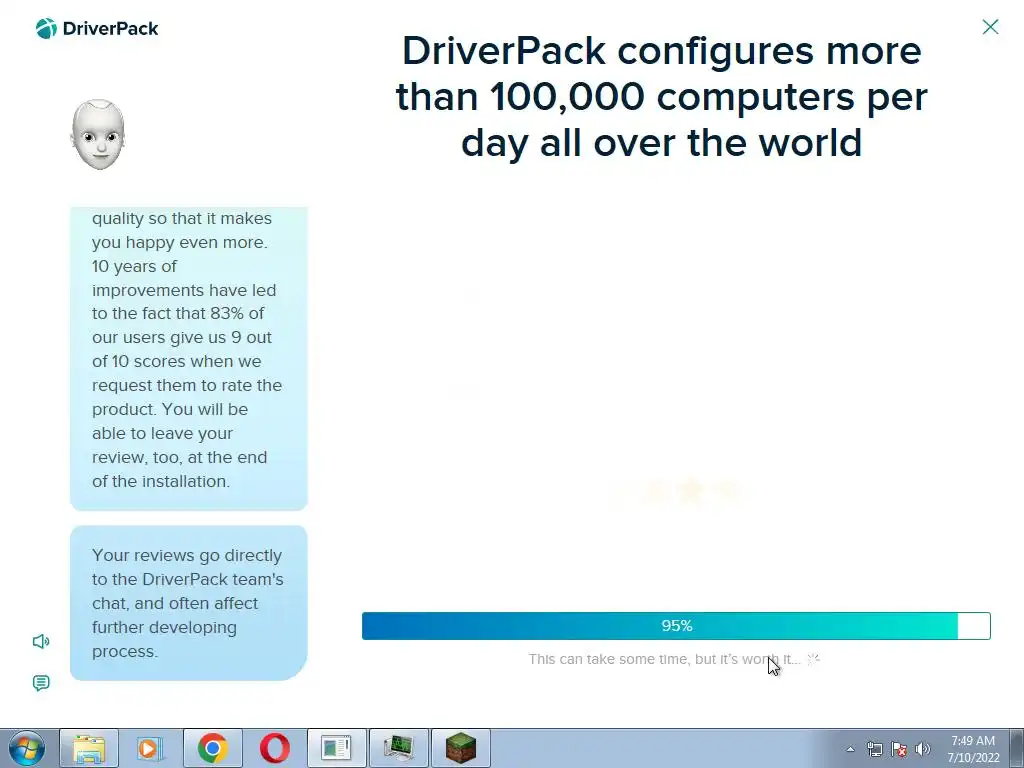Image resolution: width=1024 pixels, height=768 pixels.
Task: Click the headline about 100,000 computers per day
Action: pyautogui.click(x=662, y=97)
